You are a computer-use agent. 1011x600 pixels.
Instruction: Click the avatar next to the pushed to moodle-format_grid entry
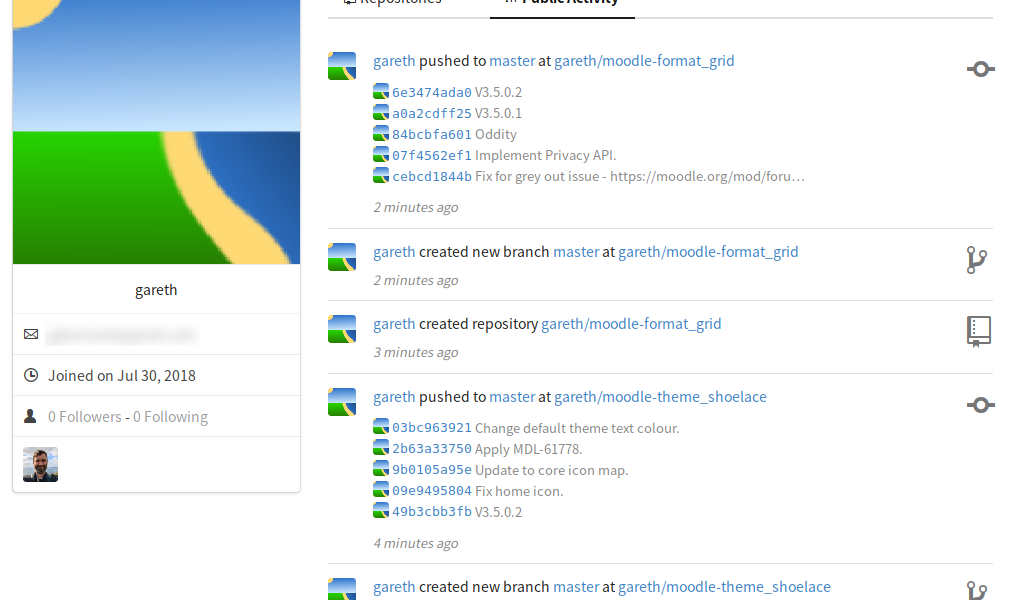click(342, 66)
